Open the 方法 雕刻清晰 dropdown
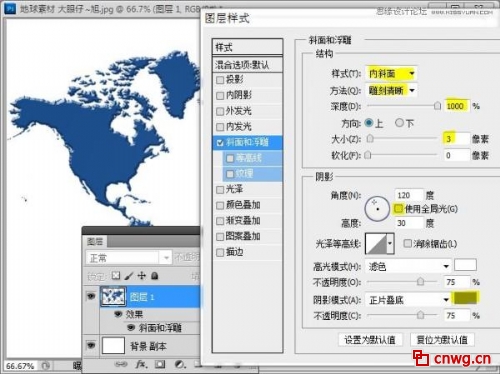Screen dimensions: 500x374 (x=391, y=90)
